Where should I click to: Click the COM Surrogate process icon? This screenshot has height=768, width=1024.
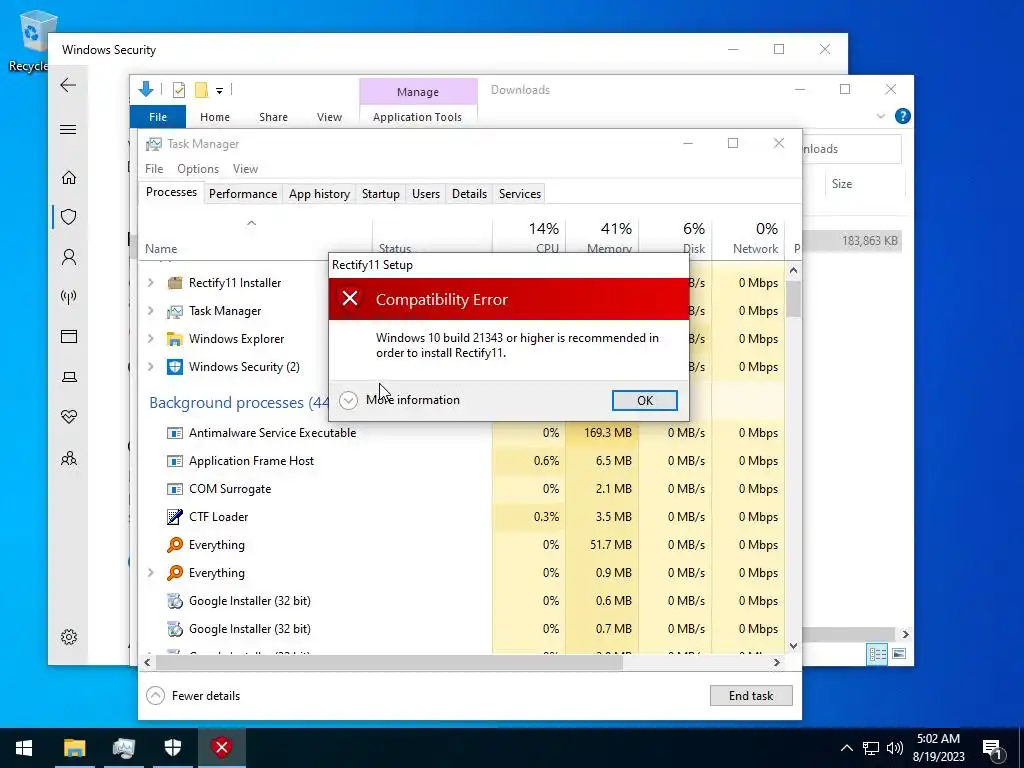coord(174,489)
